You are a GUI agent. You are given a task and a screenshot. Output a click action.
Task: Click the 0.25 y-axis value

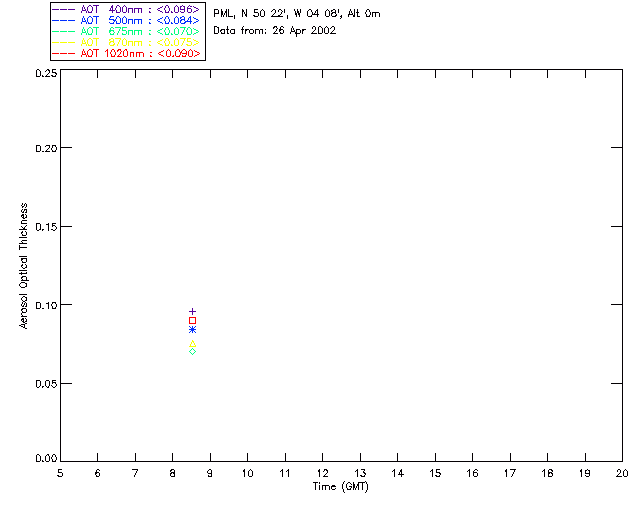46,73
